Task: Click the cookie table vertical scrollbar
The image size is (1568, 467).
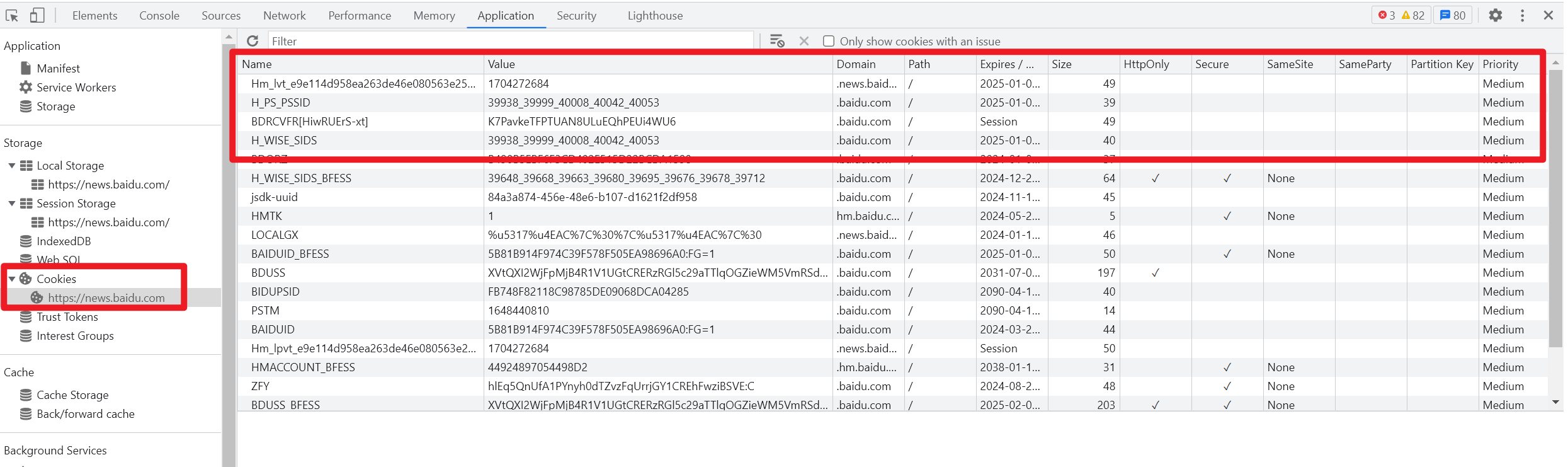Action: pyautogui.click(x=1555, y=208)
